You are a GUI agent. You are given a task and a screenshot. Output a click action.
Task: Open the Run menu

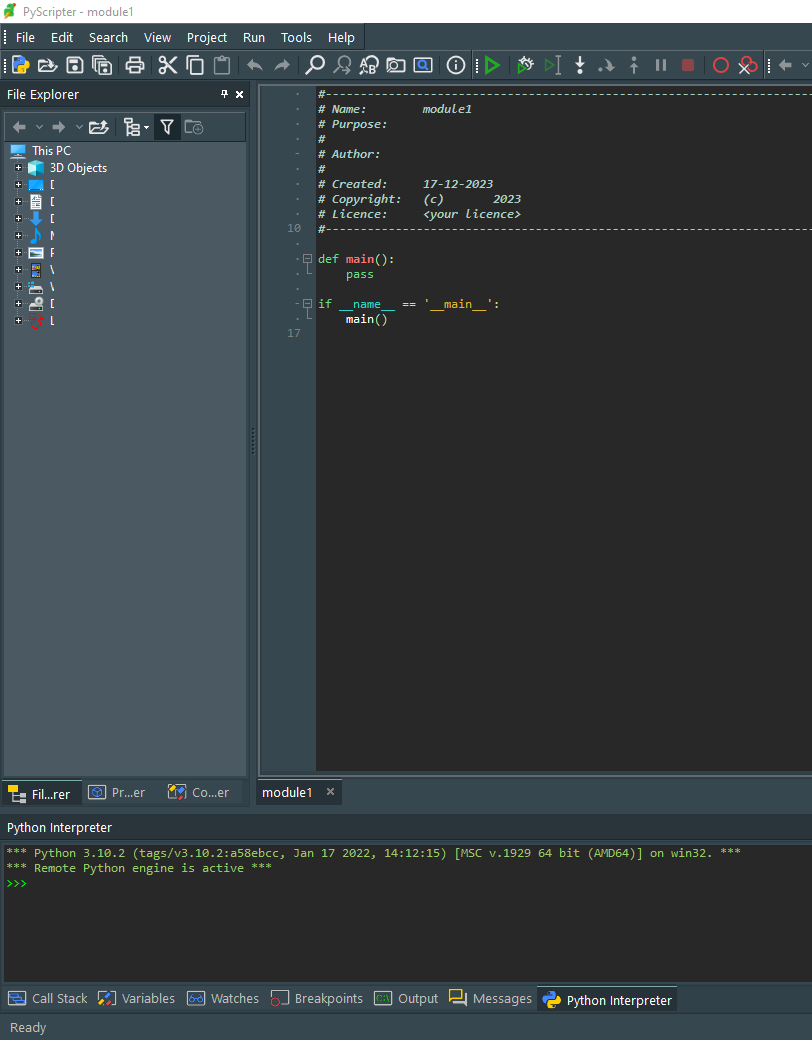tap(254, 37)
